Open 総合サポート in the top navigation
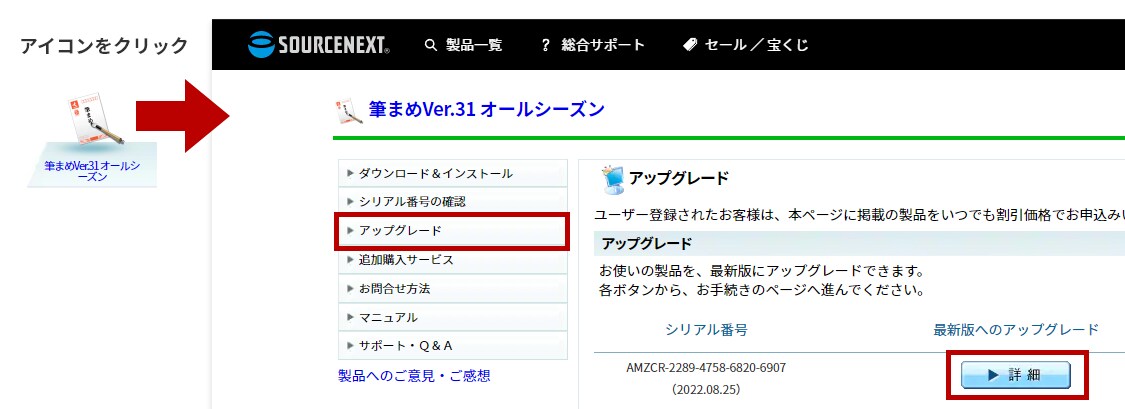Screen dimensions: 1125x409 (x=603, y=45)
